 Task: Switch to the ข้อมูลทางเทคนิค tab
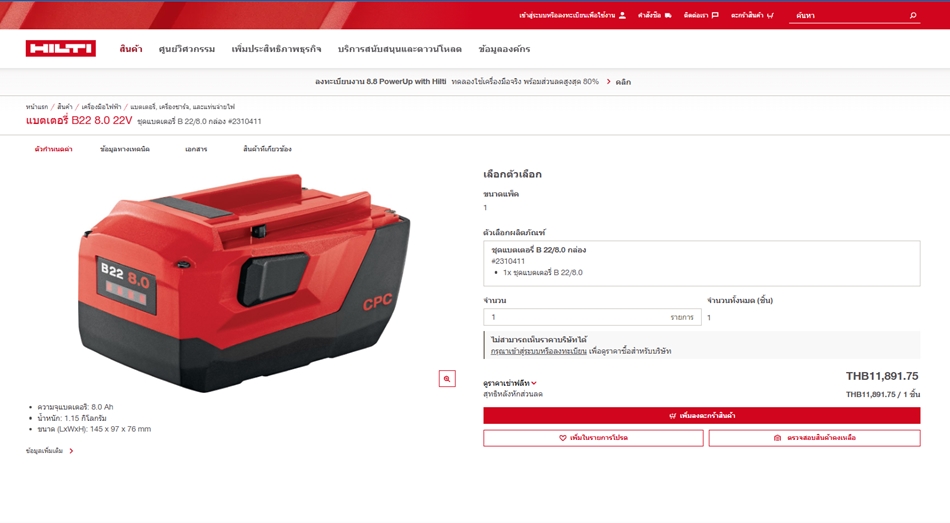click(125, 148)
